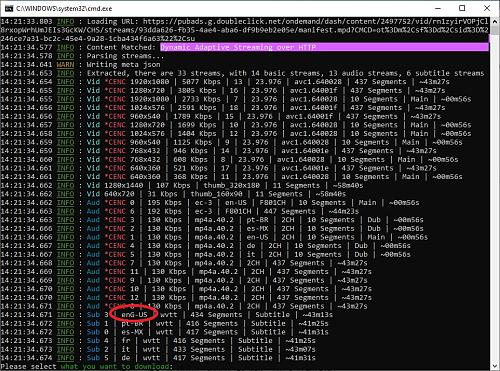Click the vertical scrollbar track
Image resolution: width=500 pixels, height=371 pixels.
[495, 193]
